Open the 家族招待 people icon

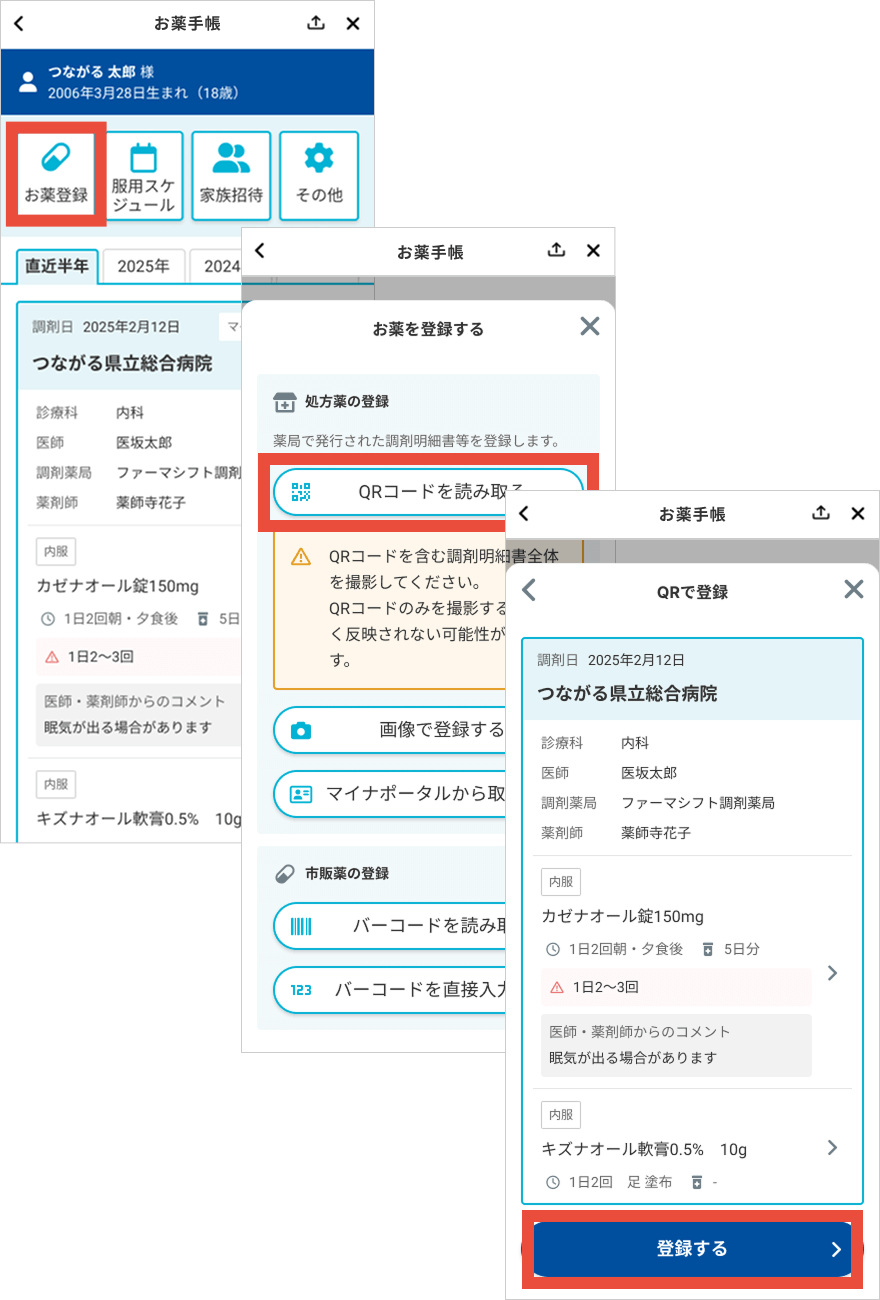click(x=231, y=158)
